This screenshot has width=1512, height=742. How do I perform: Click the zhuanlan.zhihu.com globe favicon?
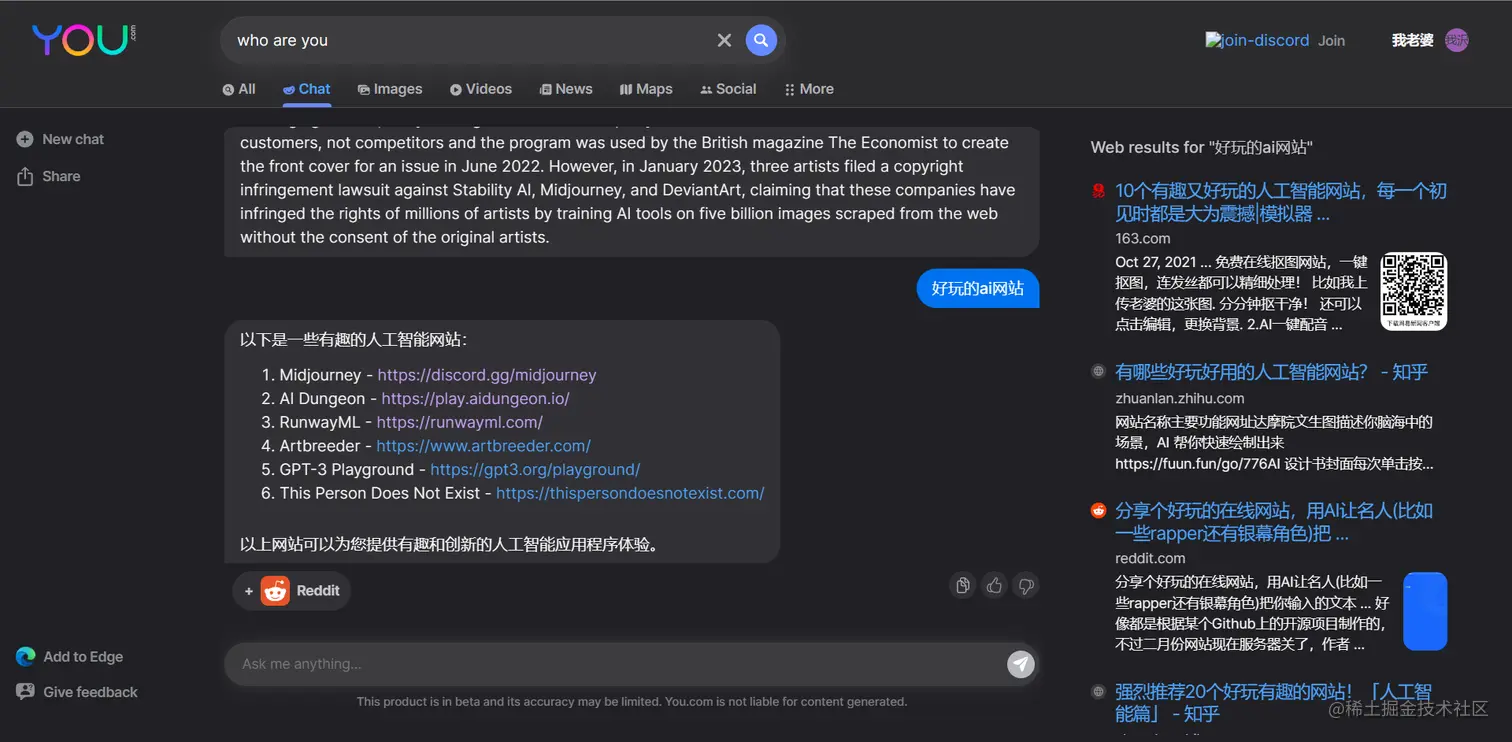[1098, 372]
